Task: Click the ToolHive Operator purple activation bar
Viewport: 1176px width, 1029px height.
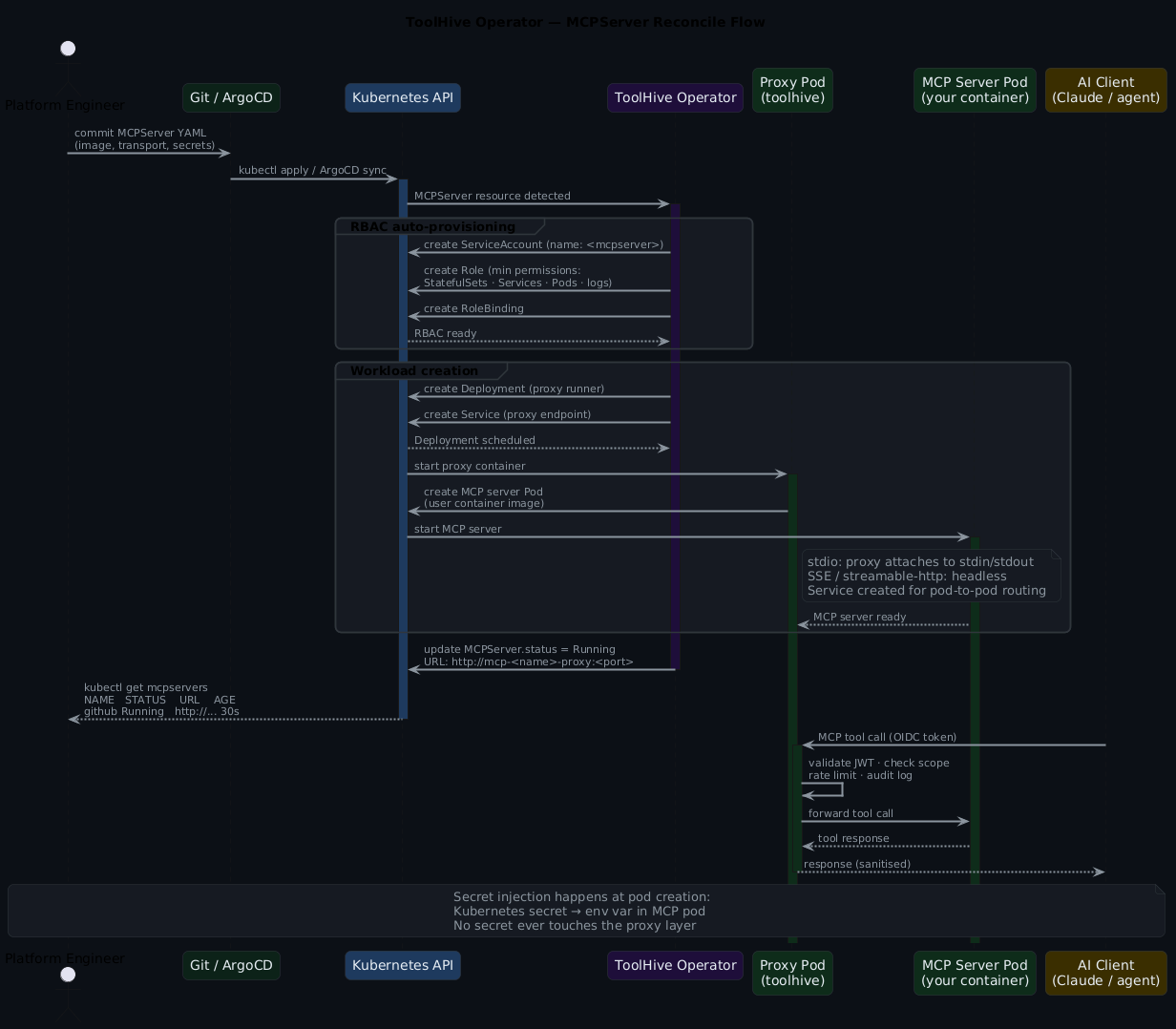Action: click(x=675, y=436)
